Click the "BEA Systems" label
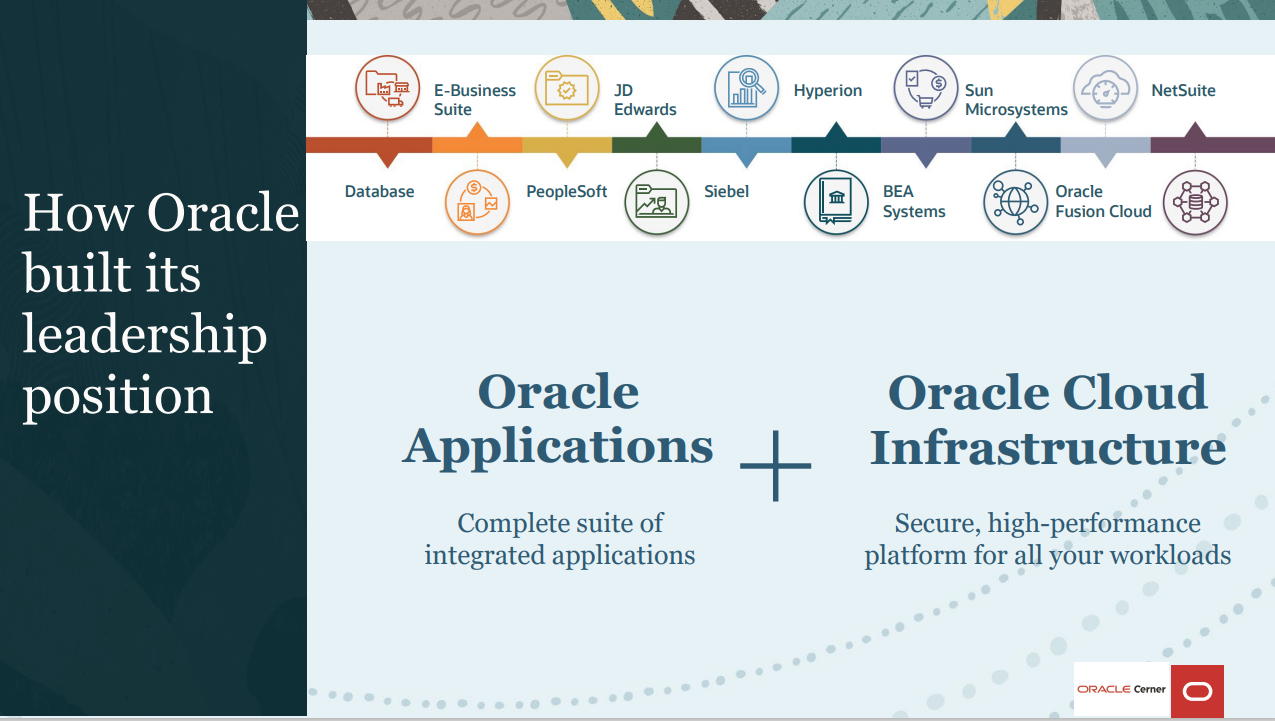This screenshot has width=1275, height=721. click(914, 201)
